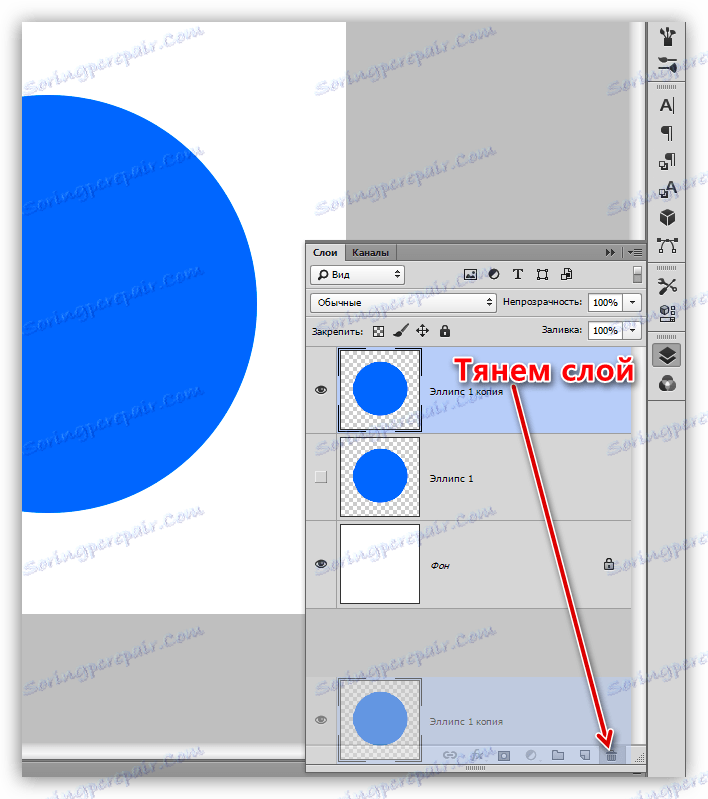Filter layers by smart objects icon
This screenshot has width=708, height=799.
click(x=567, y=275)
